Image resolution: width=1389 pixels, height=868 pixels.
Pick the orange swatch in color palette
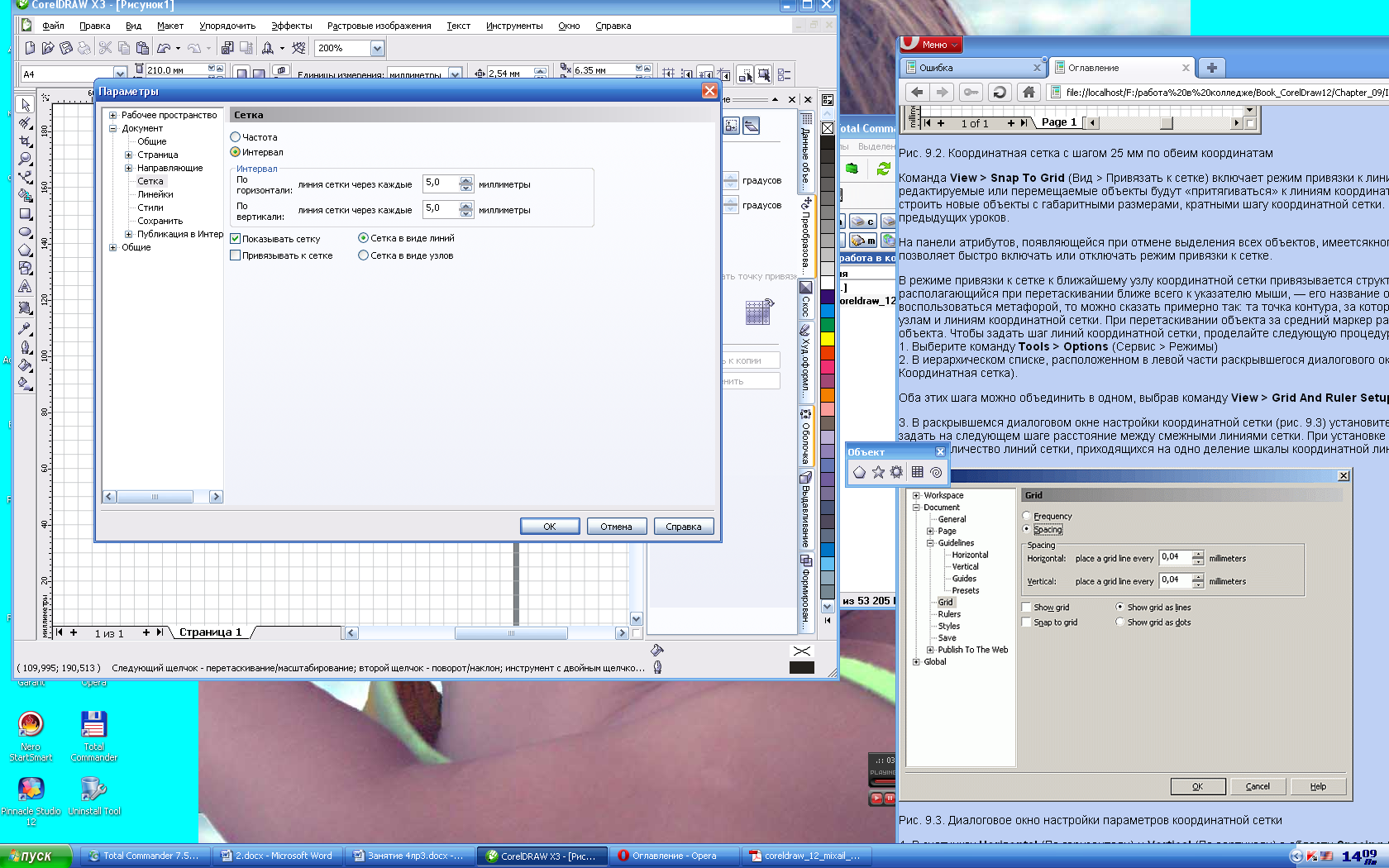pos(828,395)
